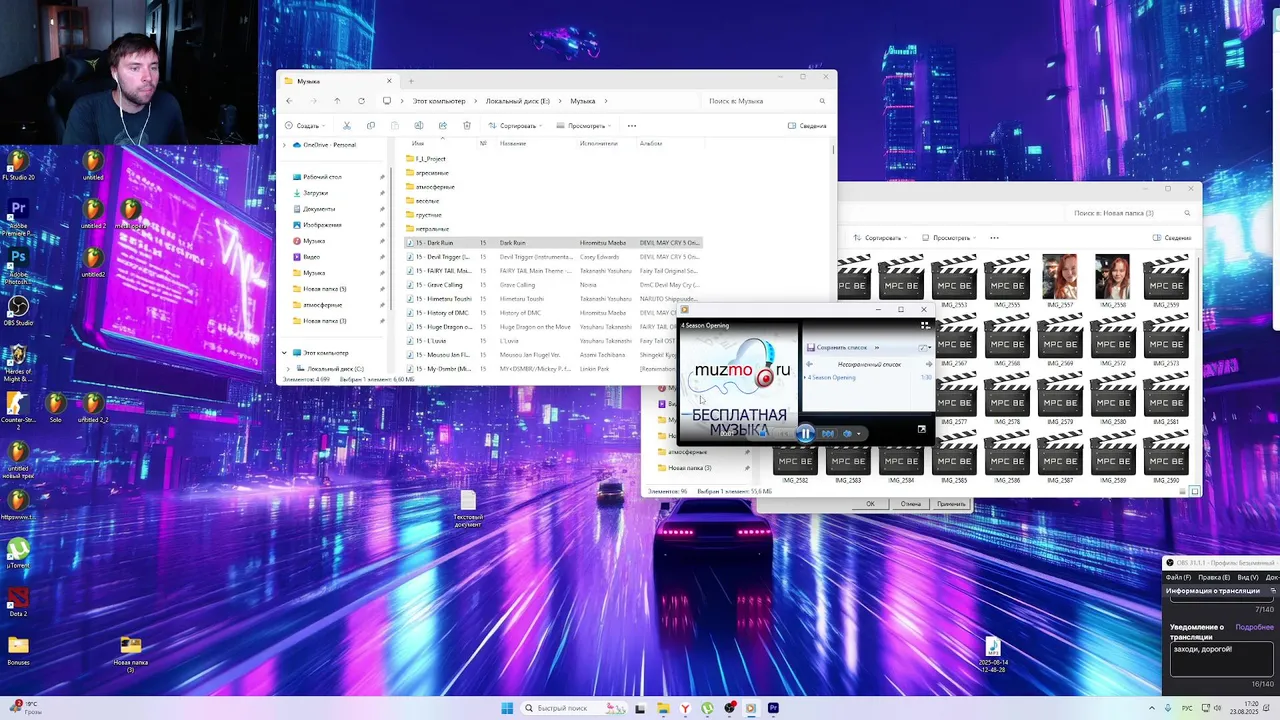The image size is (1280, 720).
Task: Add a new tab in Музыка Explorer
Action: tap(411, 81)
